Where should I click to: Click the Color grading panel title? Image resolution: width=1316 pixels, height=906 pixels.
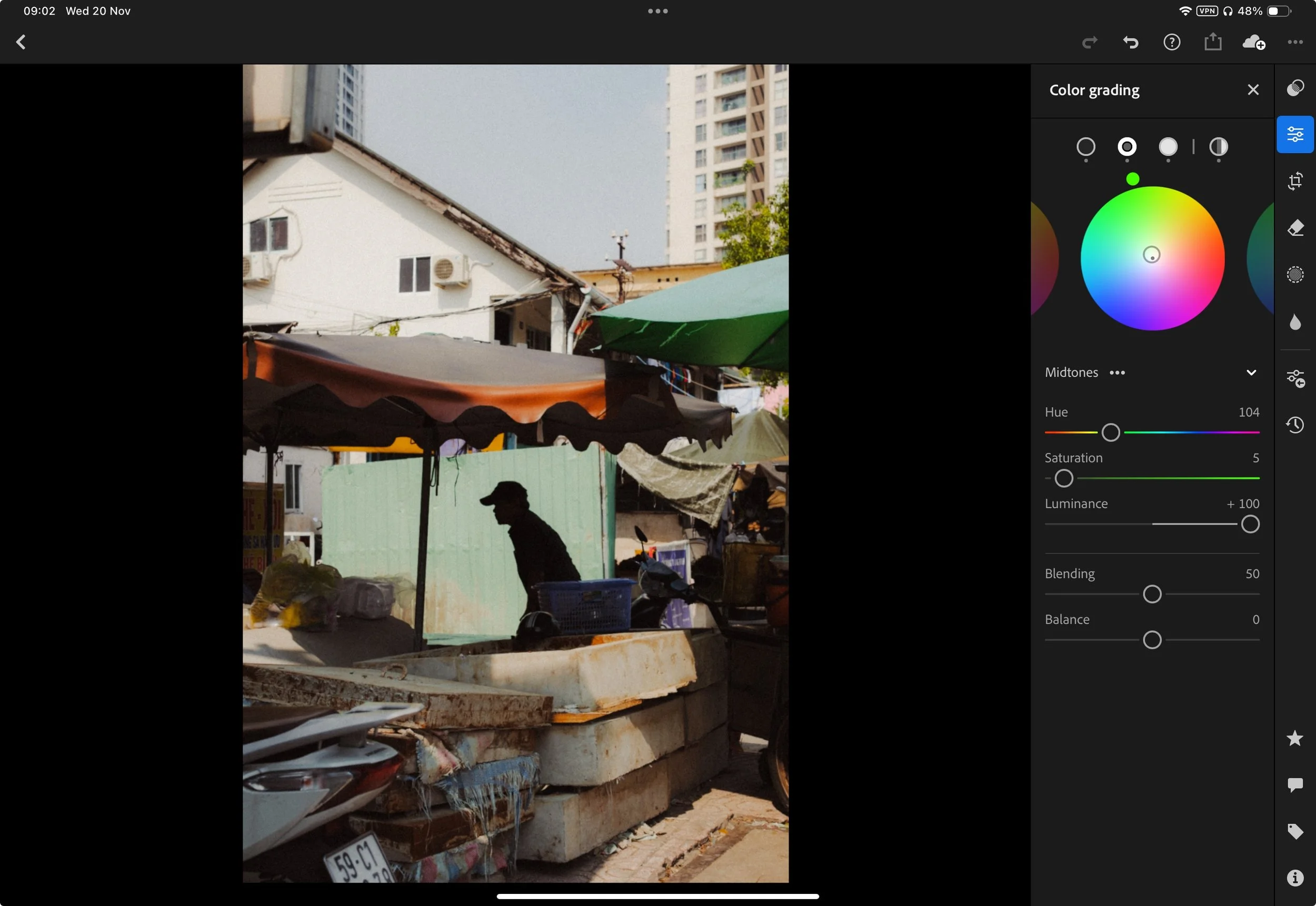click(x=1094, y=90)
